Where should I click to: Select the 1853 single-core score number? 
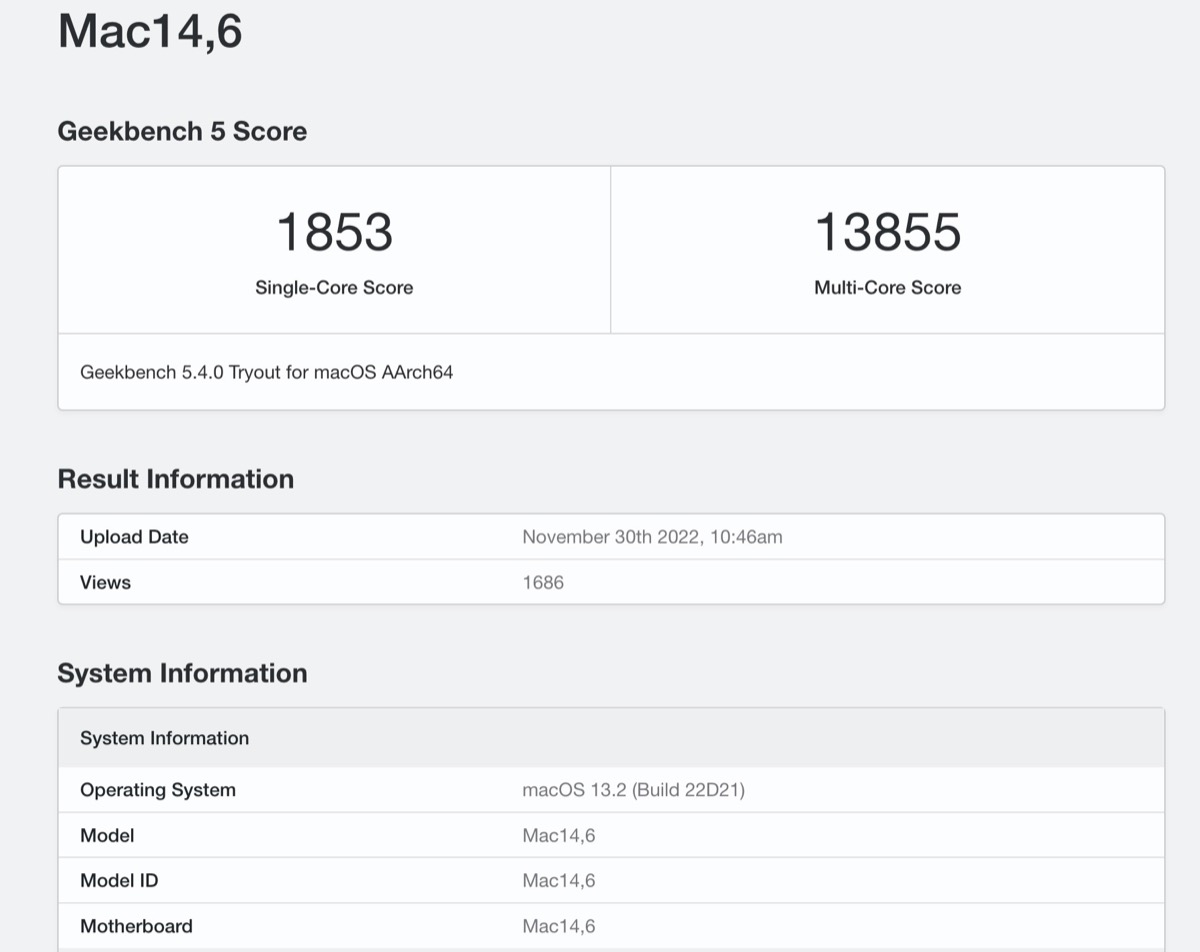click(334, 232)
